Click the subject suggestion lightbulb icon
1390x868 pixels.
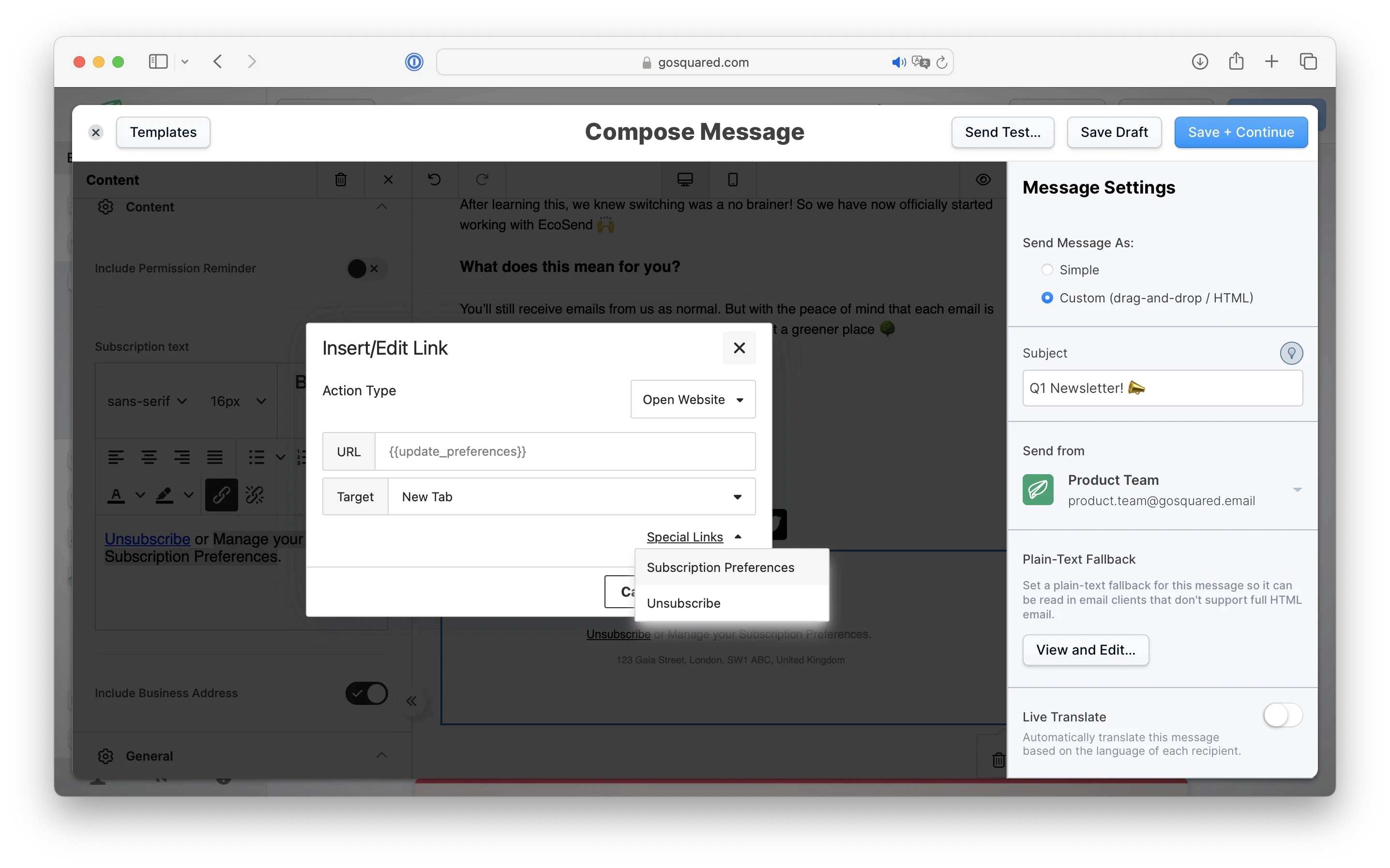[x=1291, y=353]
